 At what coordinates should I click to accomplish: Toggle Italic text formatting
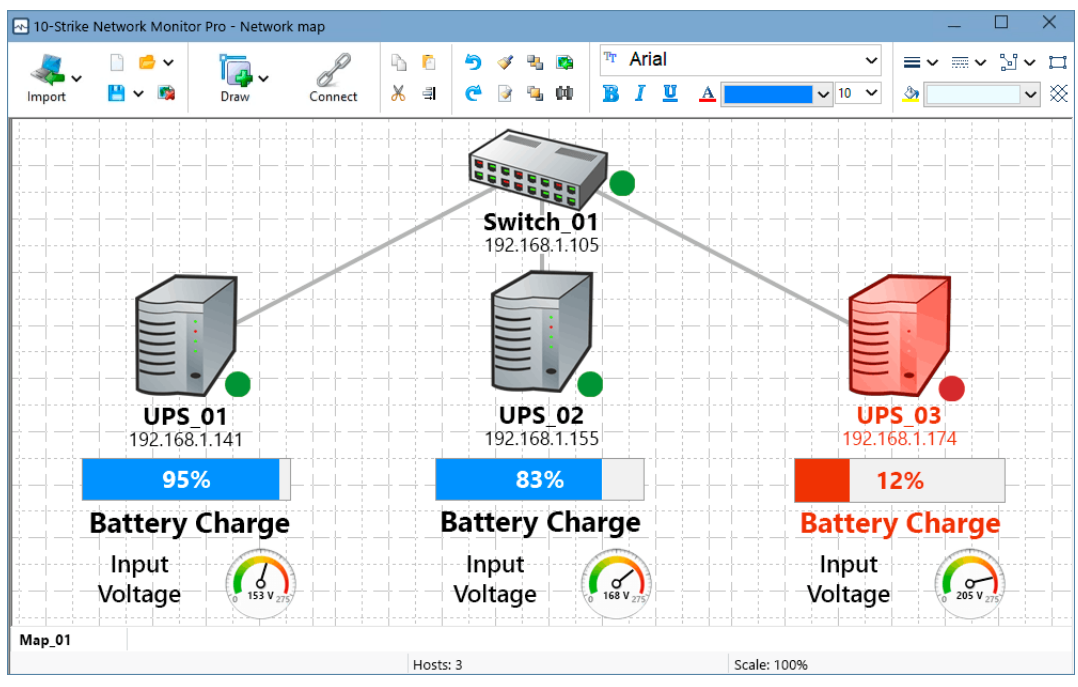click(x=640, y=93)
